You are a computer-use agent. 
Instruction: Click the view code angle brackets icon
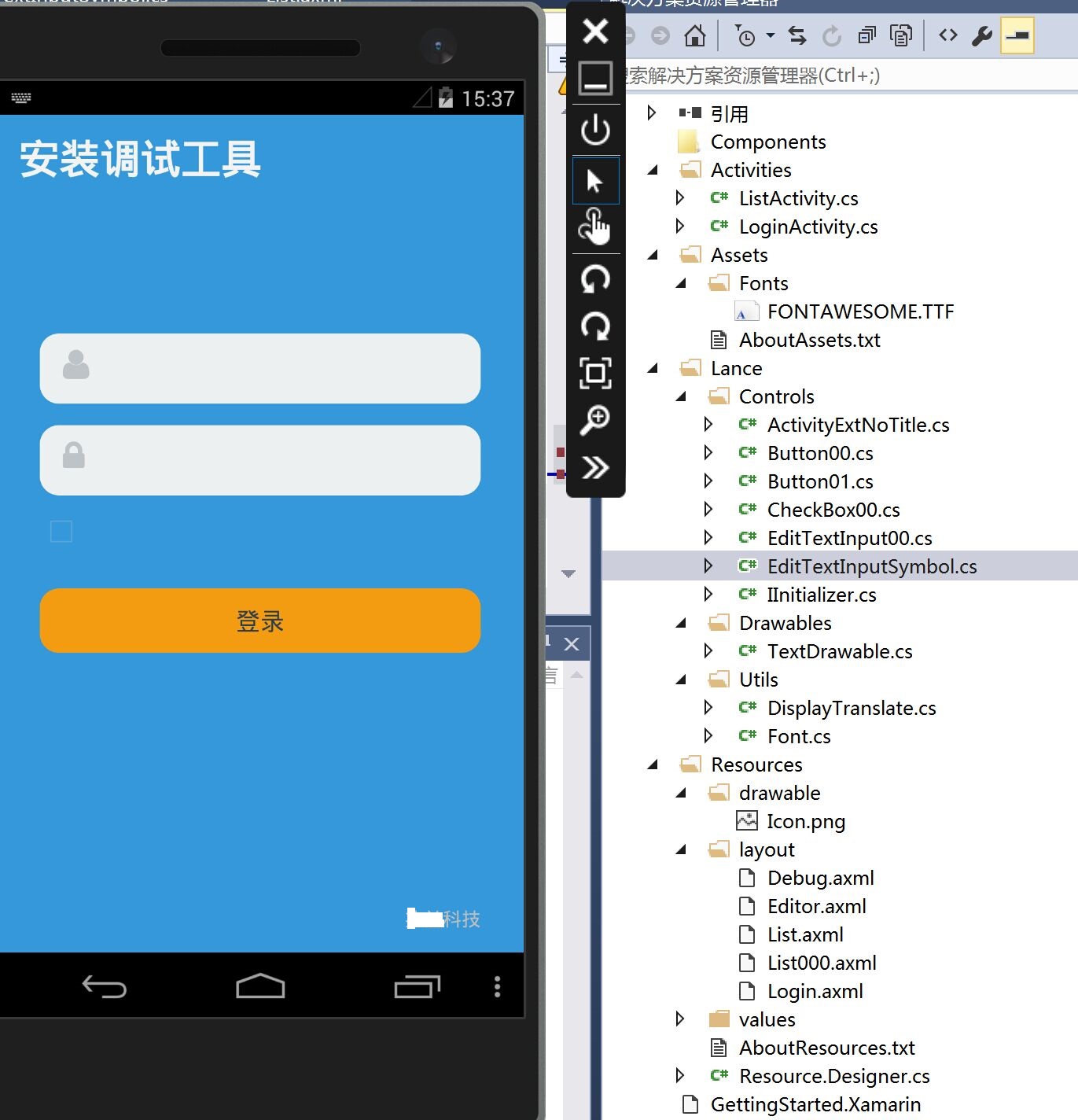pyautogui.click(x=948, y=35)
